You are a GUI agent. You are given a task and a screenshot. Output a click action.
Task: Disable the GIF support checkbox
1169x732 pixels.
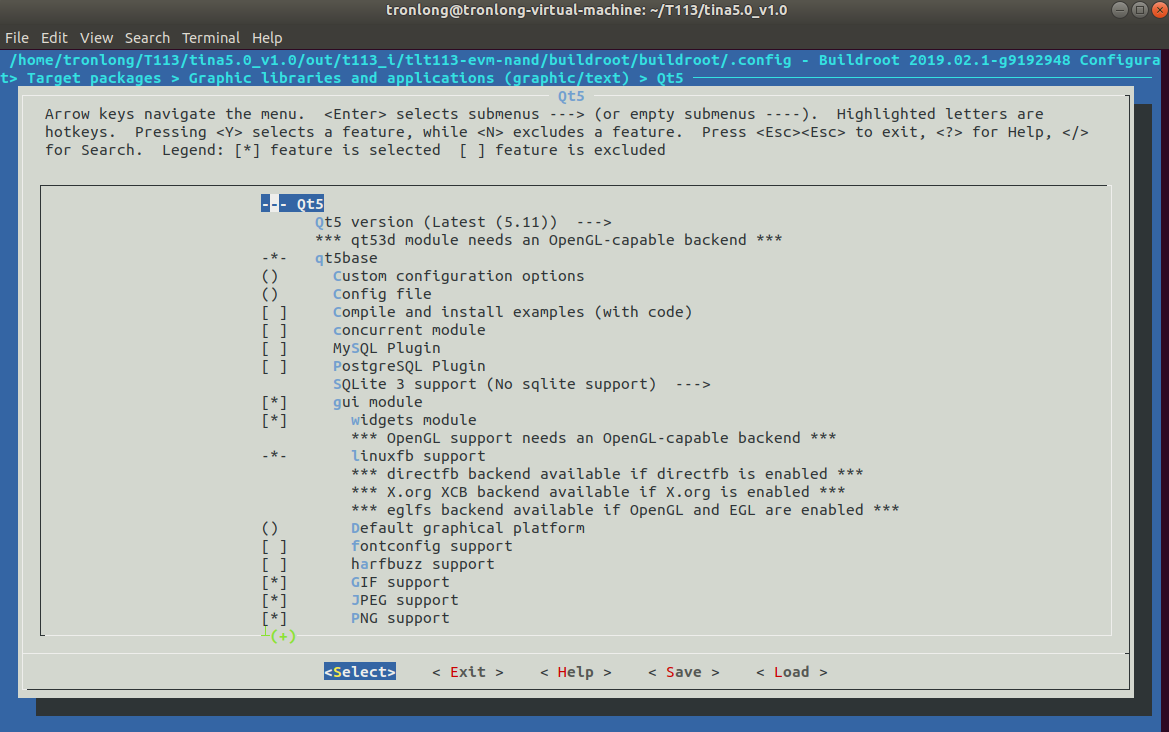pos(274,582)
